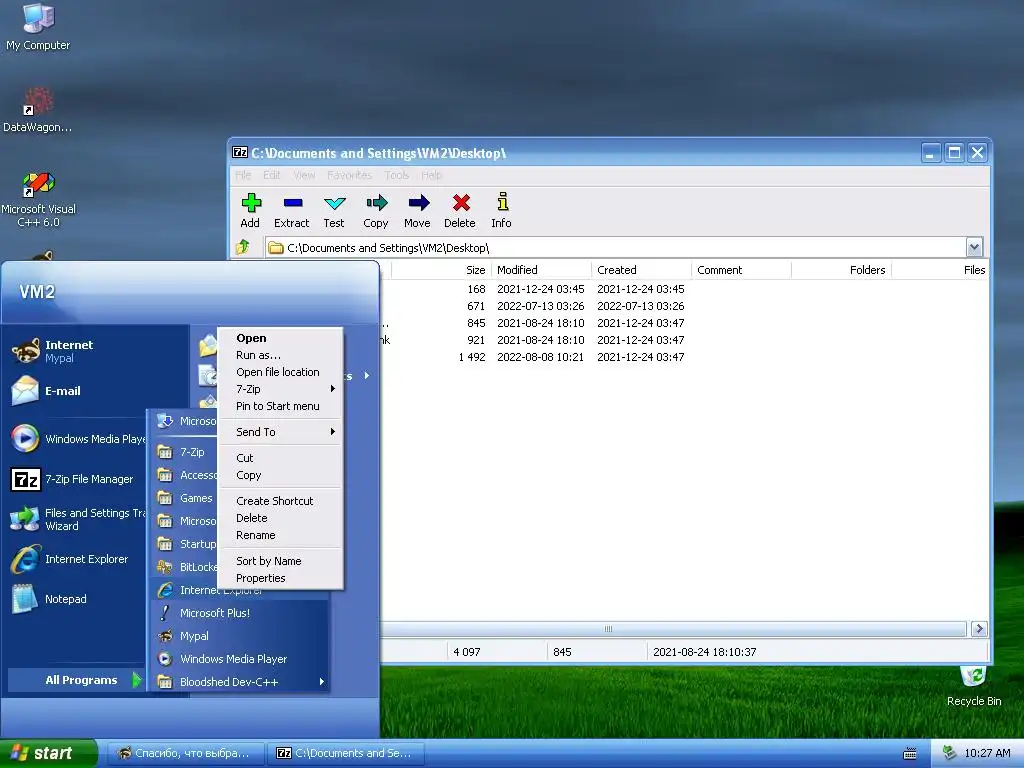Switch to 7-Zip taskbar button
The height and width of the screenshot is (768, 1024).
[x=346, y=753]
